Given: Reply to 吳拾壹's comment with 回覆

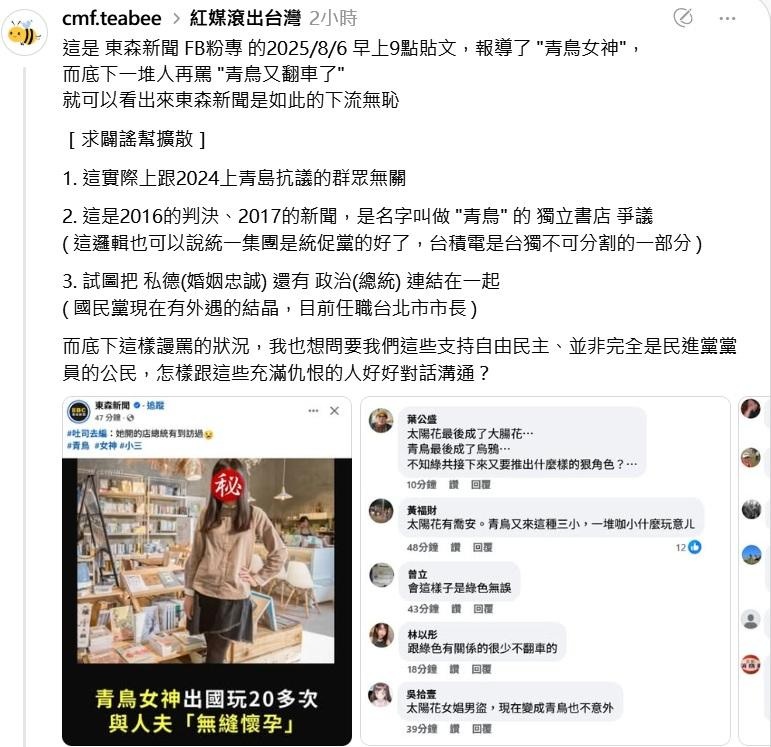Looking at the screenshot, I should coord(482,729).
